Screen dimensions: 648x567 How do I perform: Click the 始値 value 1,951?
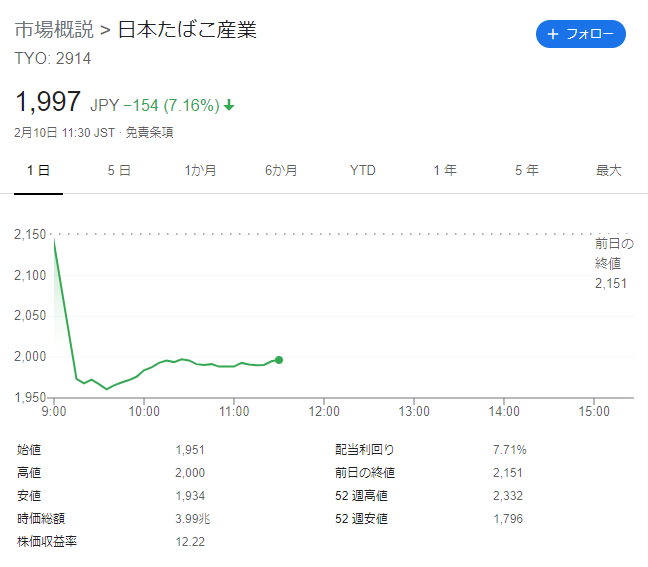190,450
